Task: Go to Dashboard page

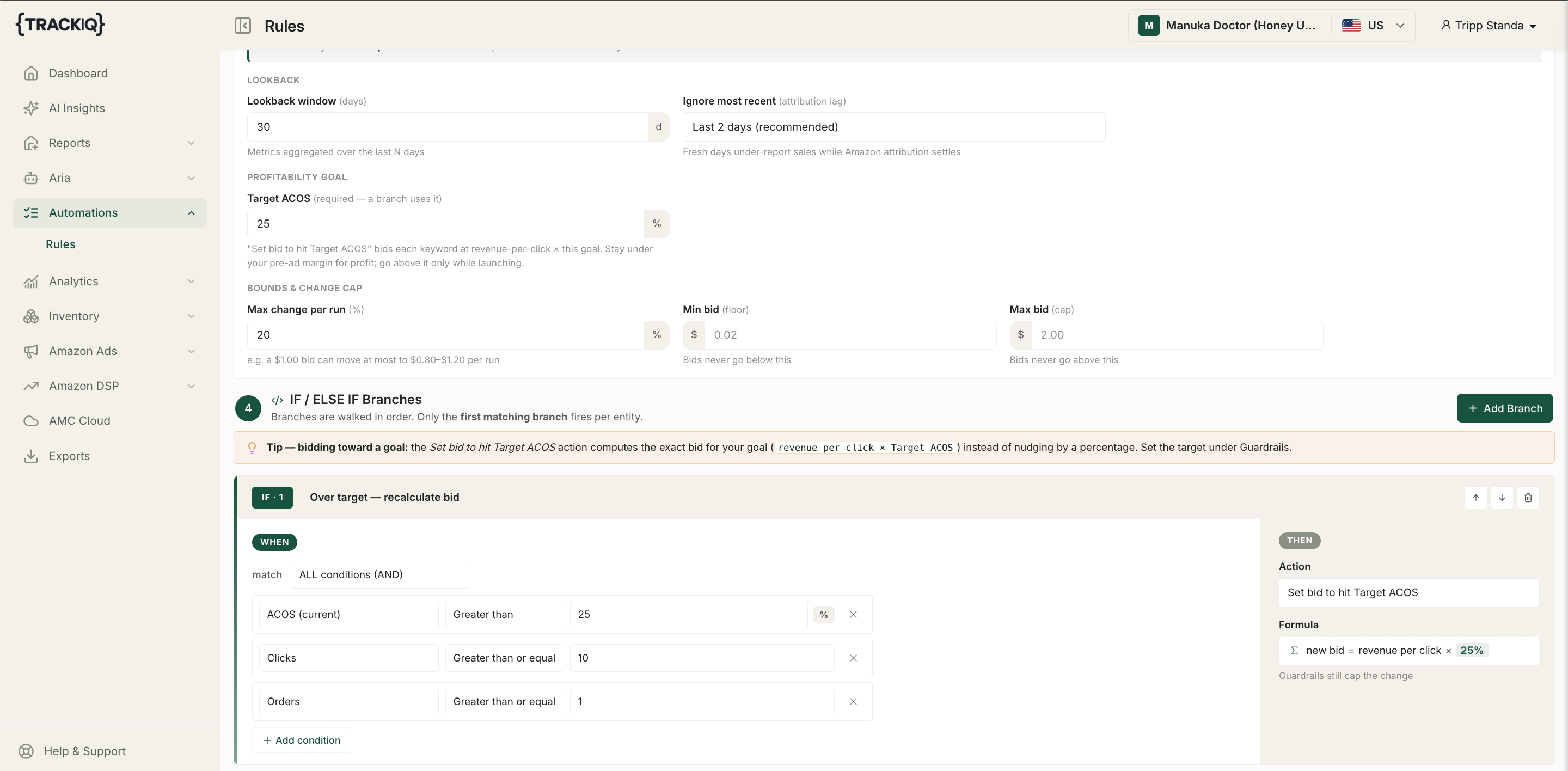Action: tap(109, 73)
